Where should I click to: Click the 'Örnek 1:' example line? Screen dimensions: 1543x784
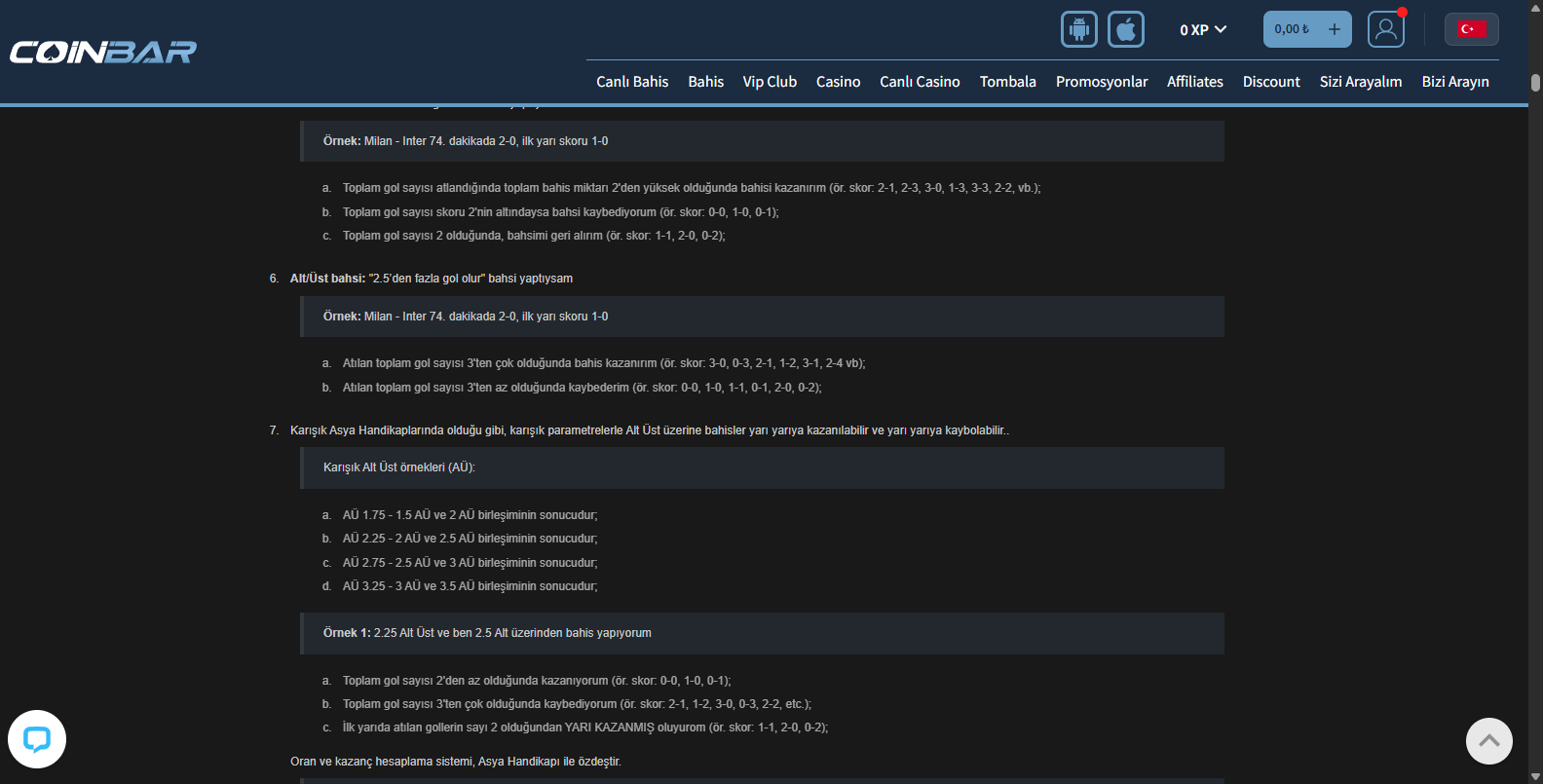(x=762, y=633)
